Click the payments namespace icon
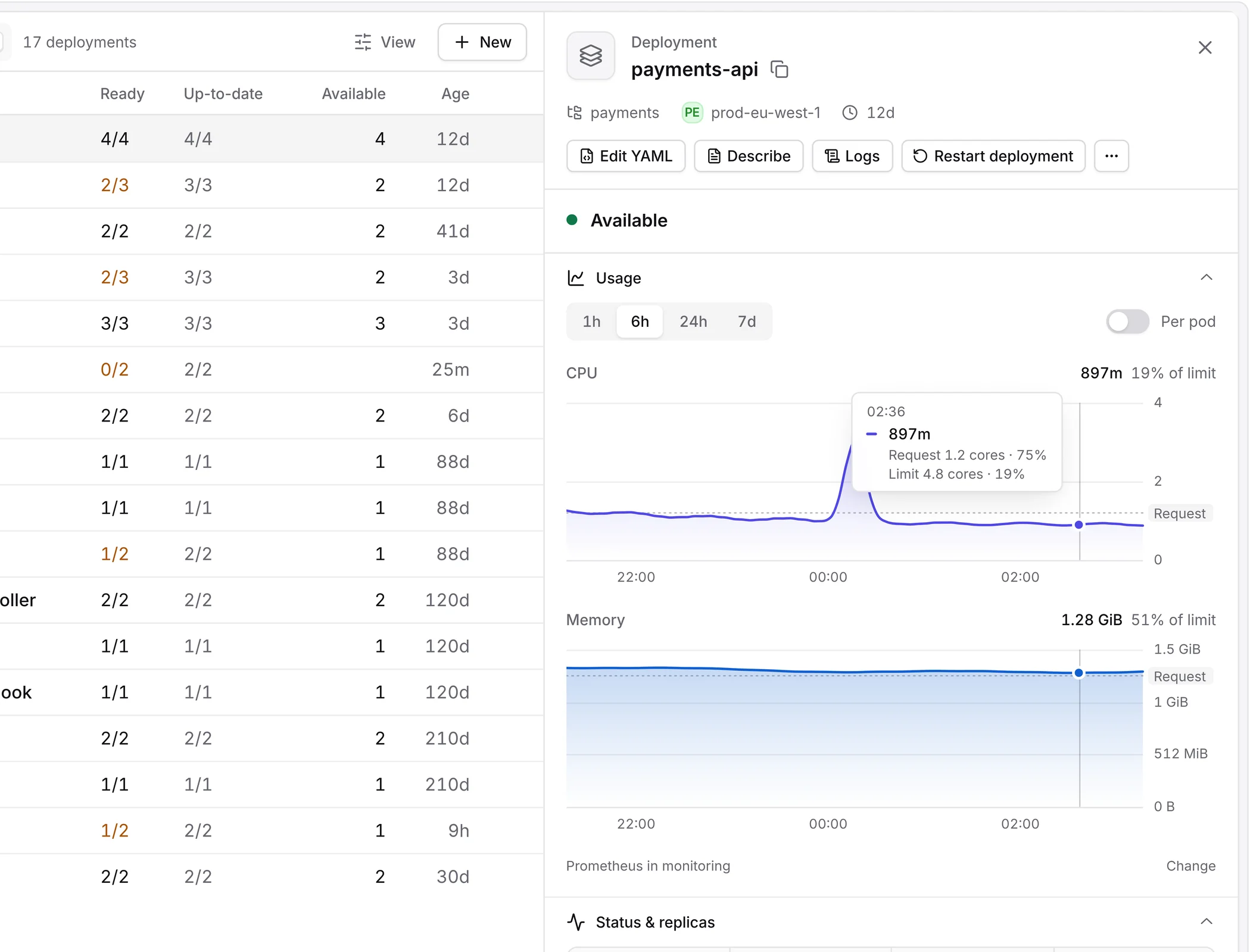 tap(575, 113)
